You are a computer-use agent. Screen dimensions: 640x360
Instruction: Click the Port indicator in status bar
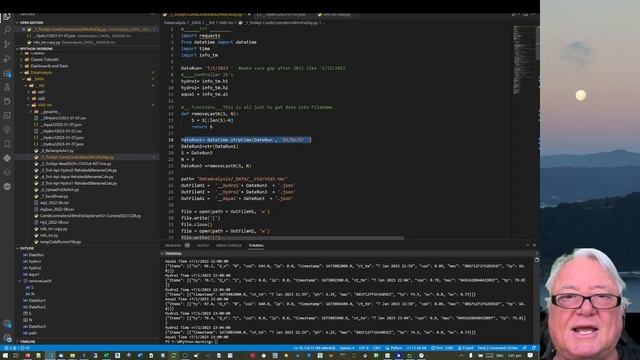[x=442, y=348]
